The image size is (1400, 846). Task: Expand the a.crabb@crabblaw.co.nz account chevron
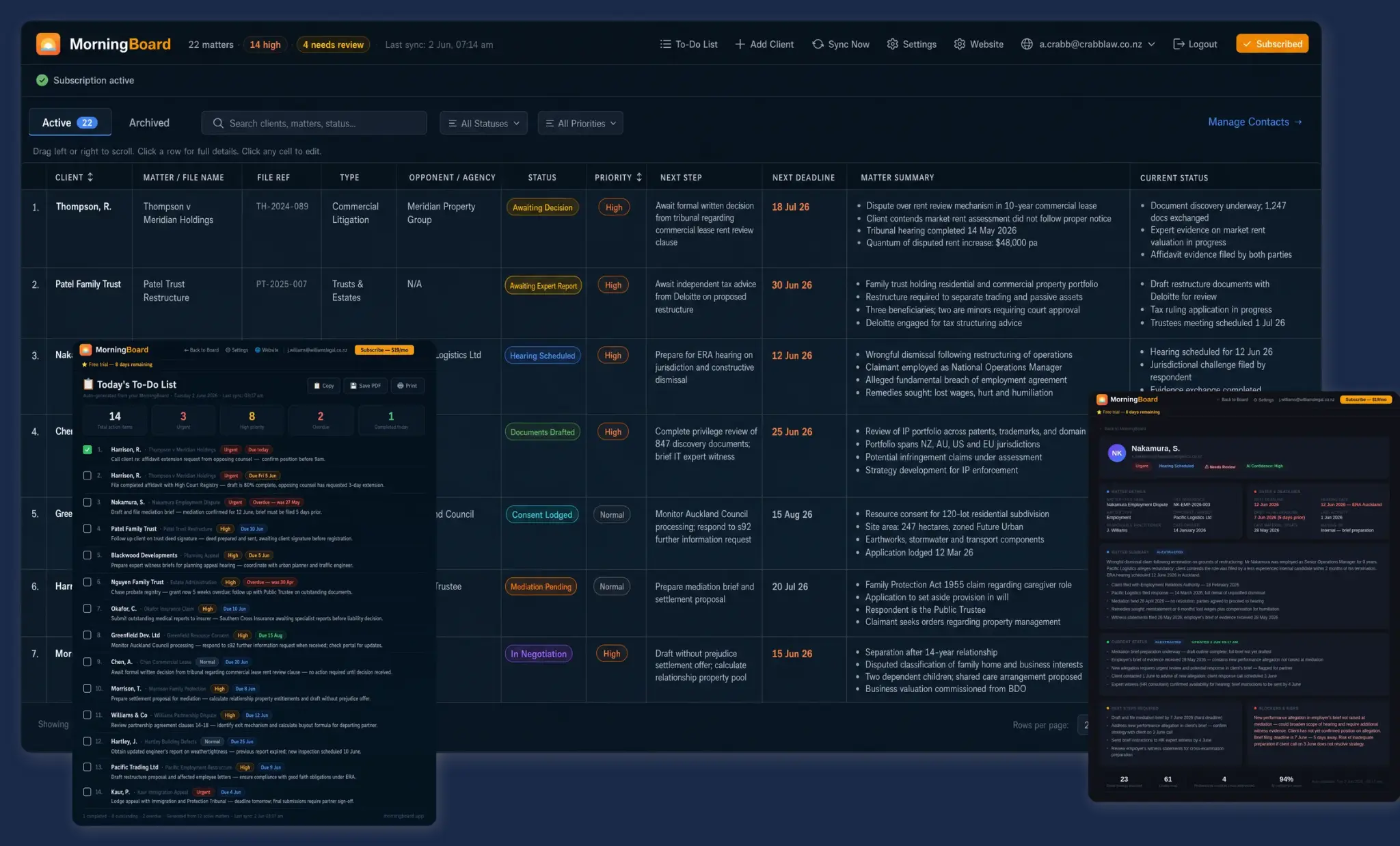tap(1151, 44)
